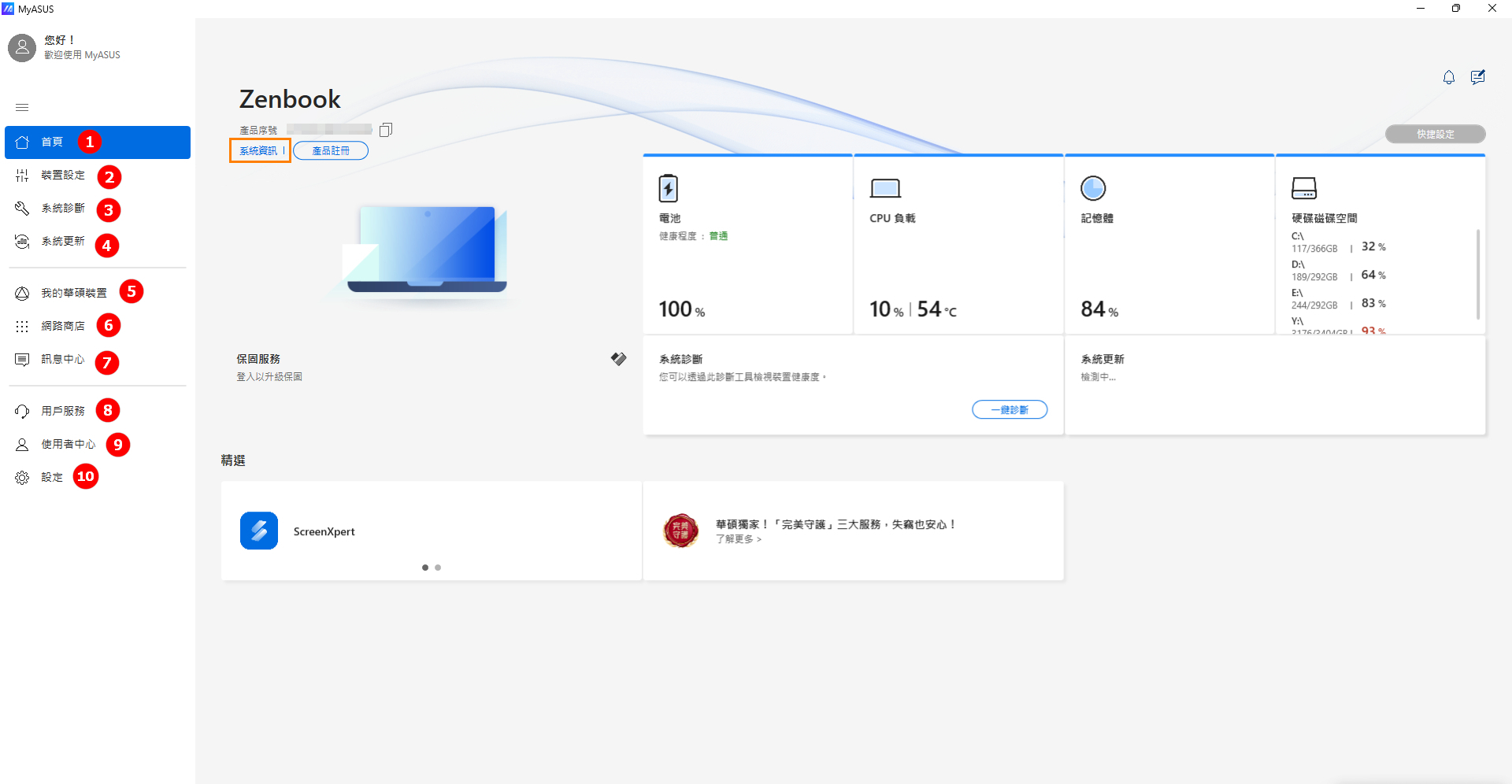Screen dimensions: 1512x784
Task: Click the disk space list scrollbar
Action: click(x=1477, y=274)
